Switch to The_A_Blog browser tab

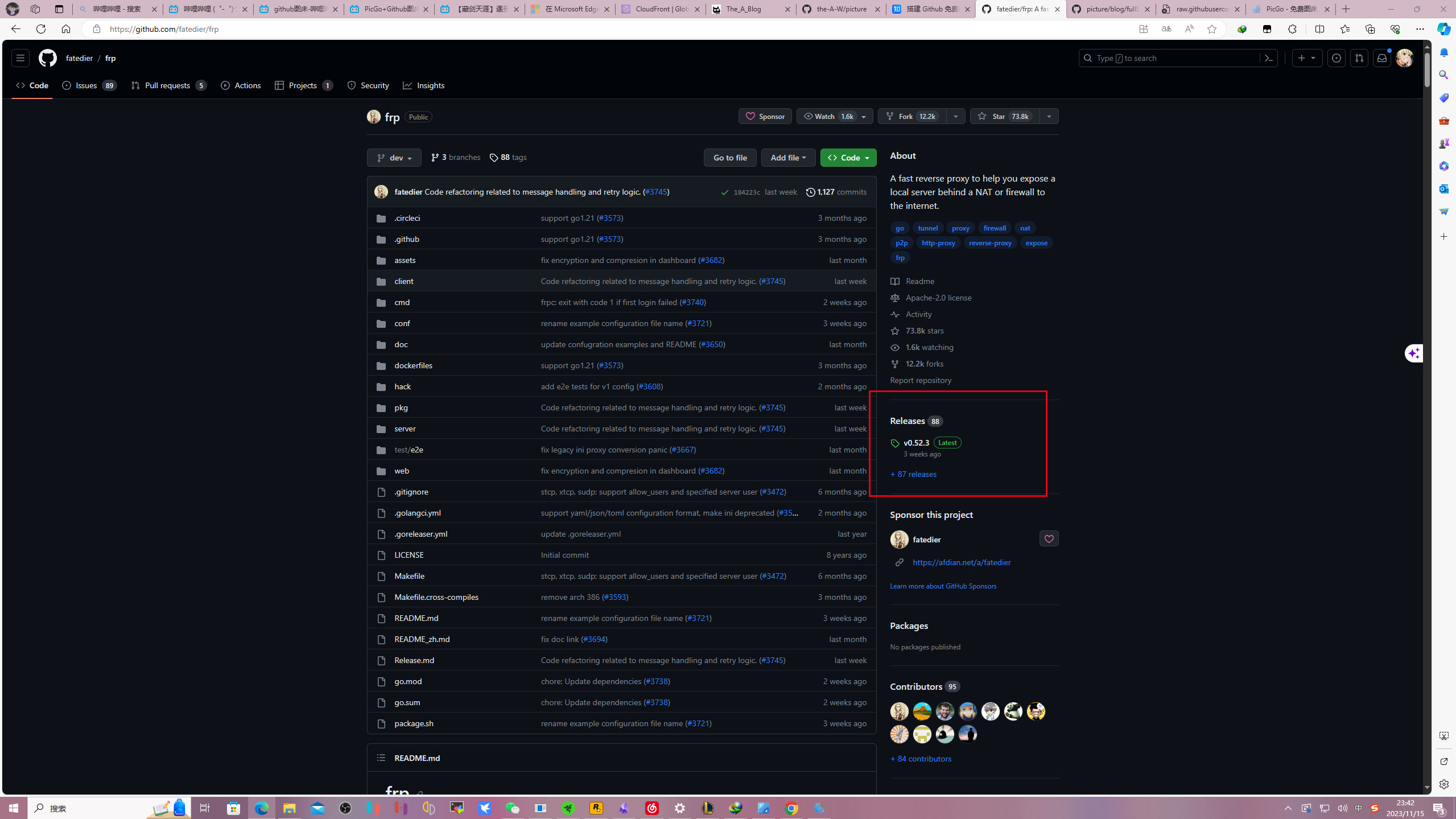pyautogui.click(x=750, y=9)
